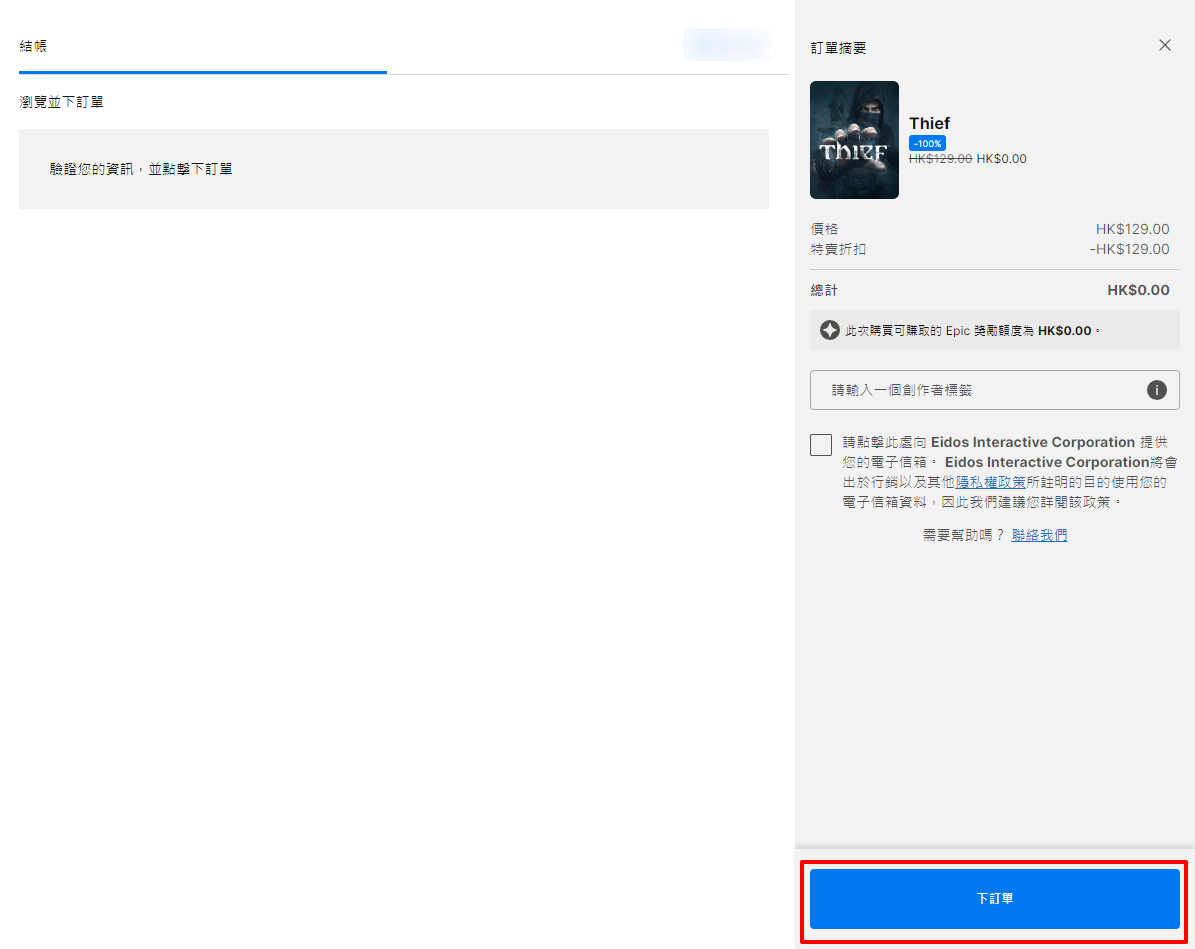Tick the Eidos Interactive email sharing checkbox

[821, 444]
